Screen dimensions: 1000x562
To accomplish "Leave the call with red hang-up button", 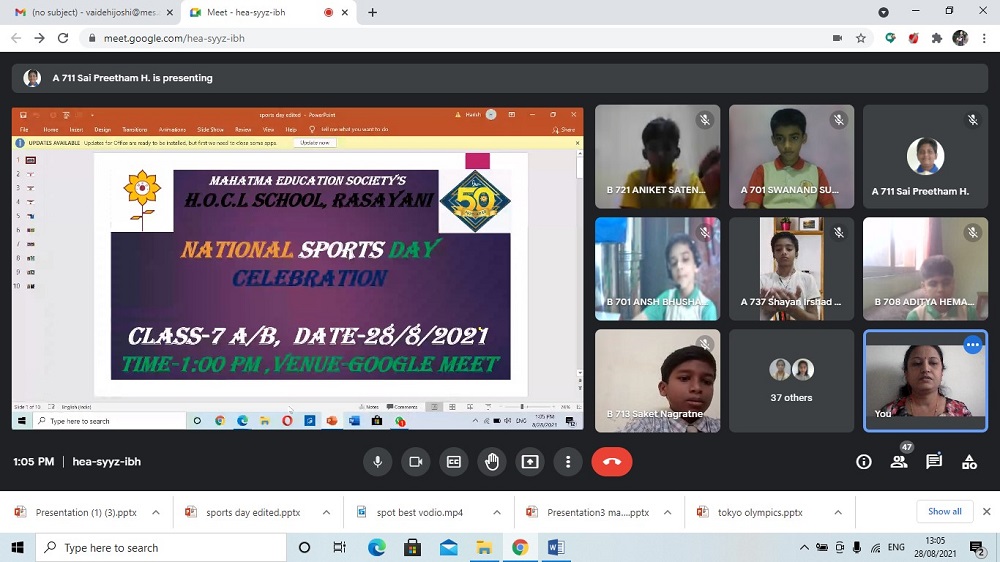I will coord(611,462).
